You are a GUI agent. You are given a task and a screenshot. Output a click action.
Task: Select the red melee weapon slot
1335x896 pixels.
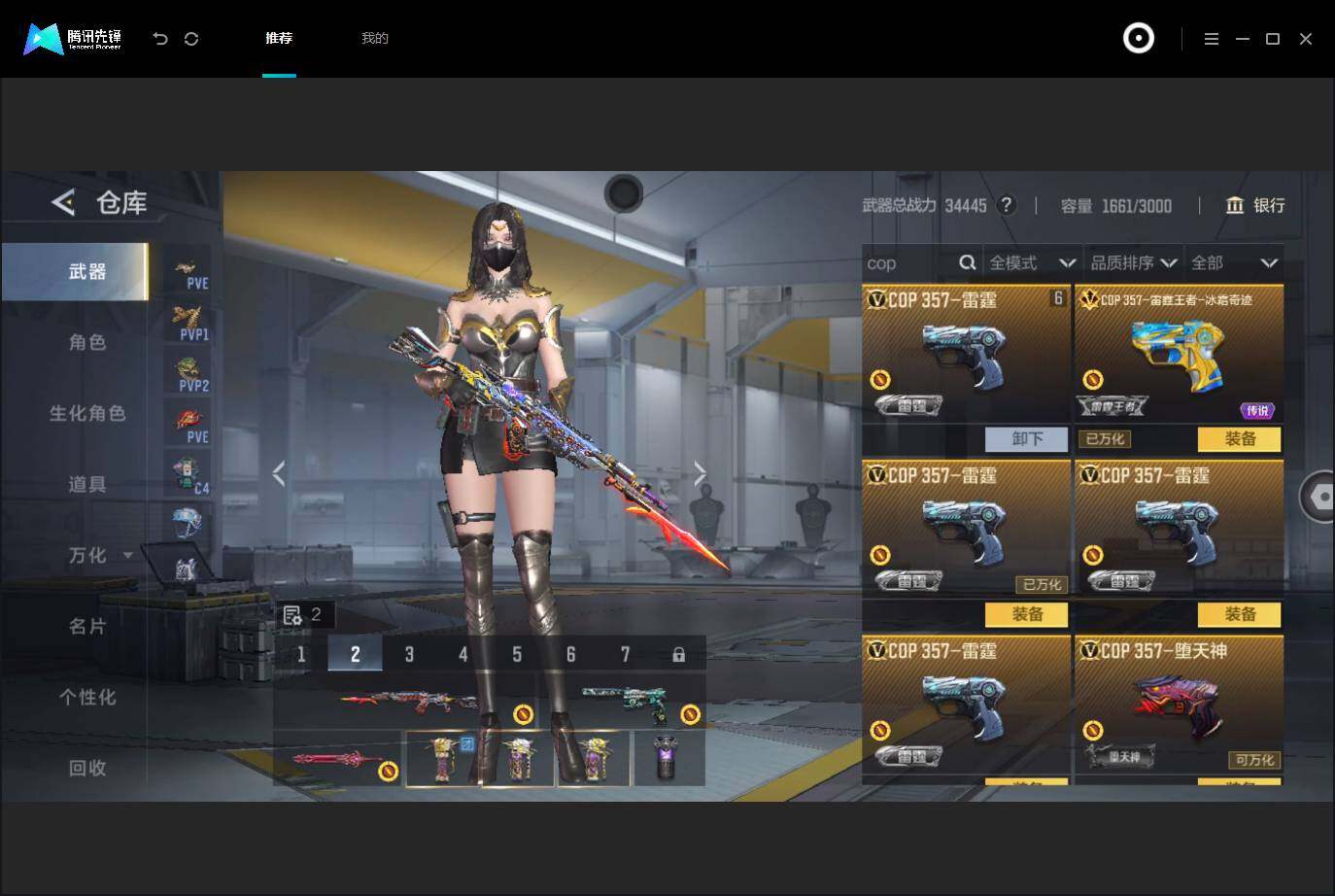339,758
